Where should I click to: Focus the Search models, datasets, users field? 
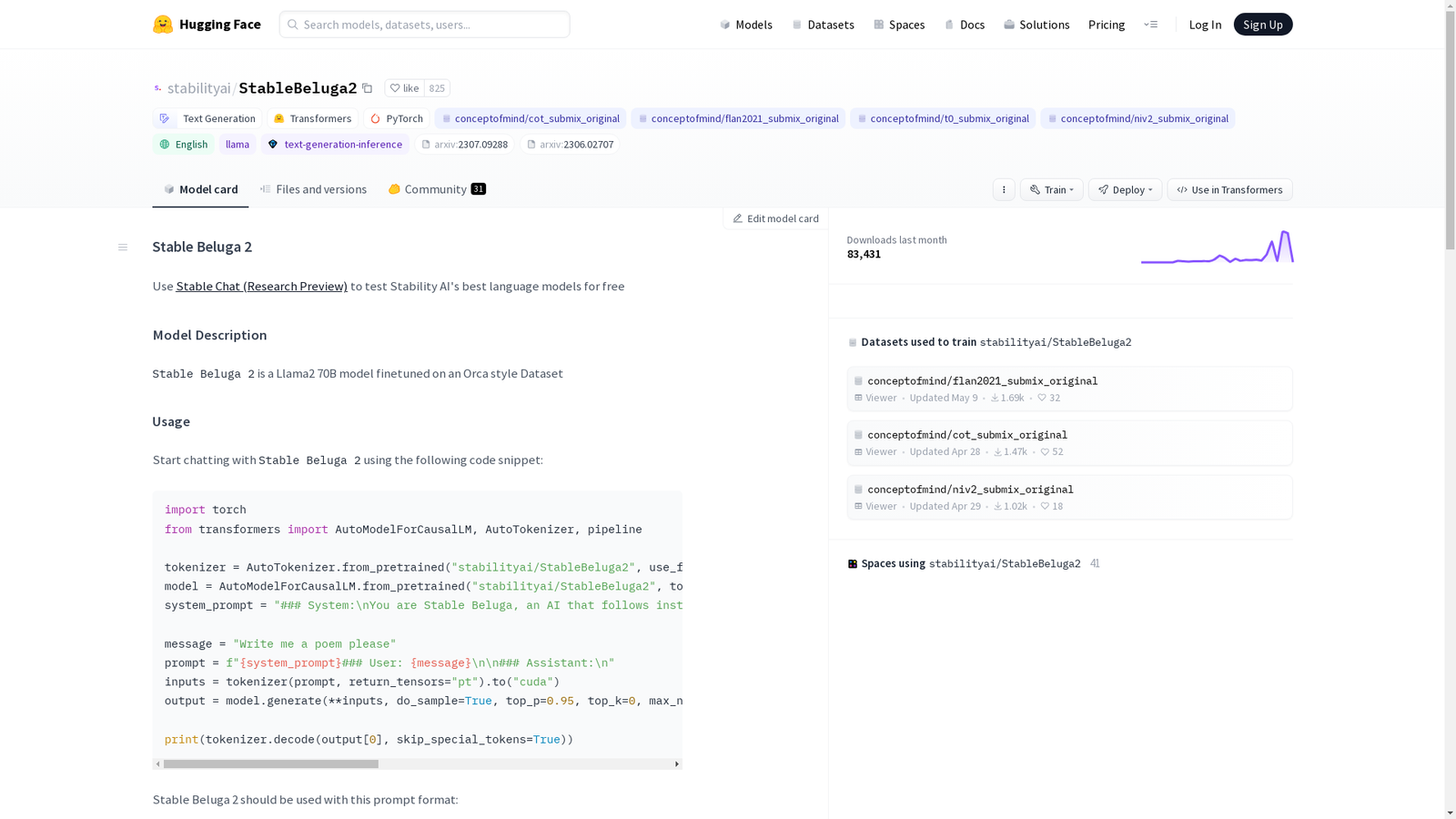tap(425, 25)
